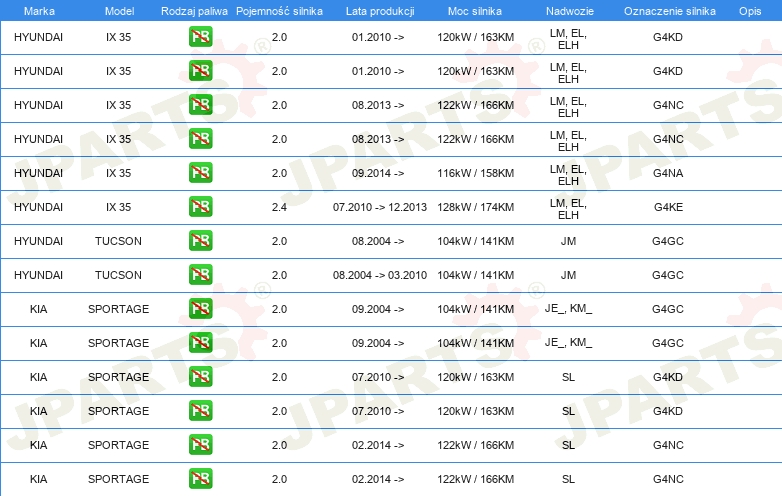Click the Moc silnika column header

coord(475,10)
